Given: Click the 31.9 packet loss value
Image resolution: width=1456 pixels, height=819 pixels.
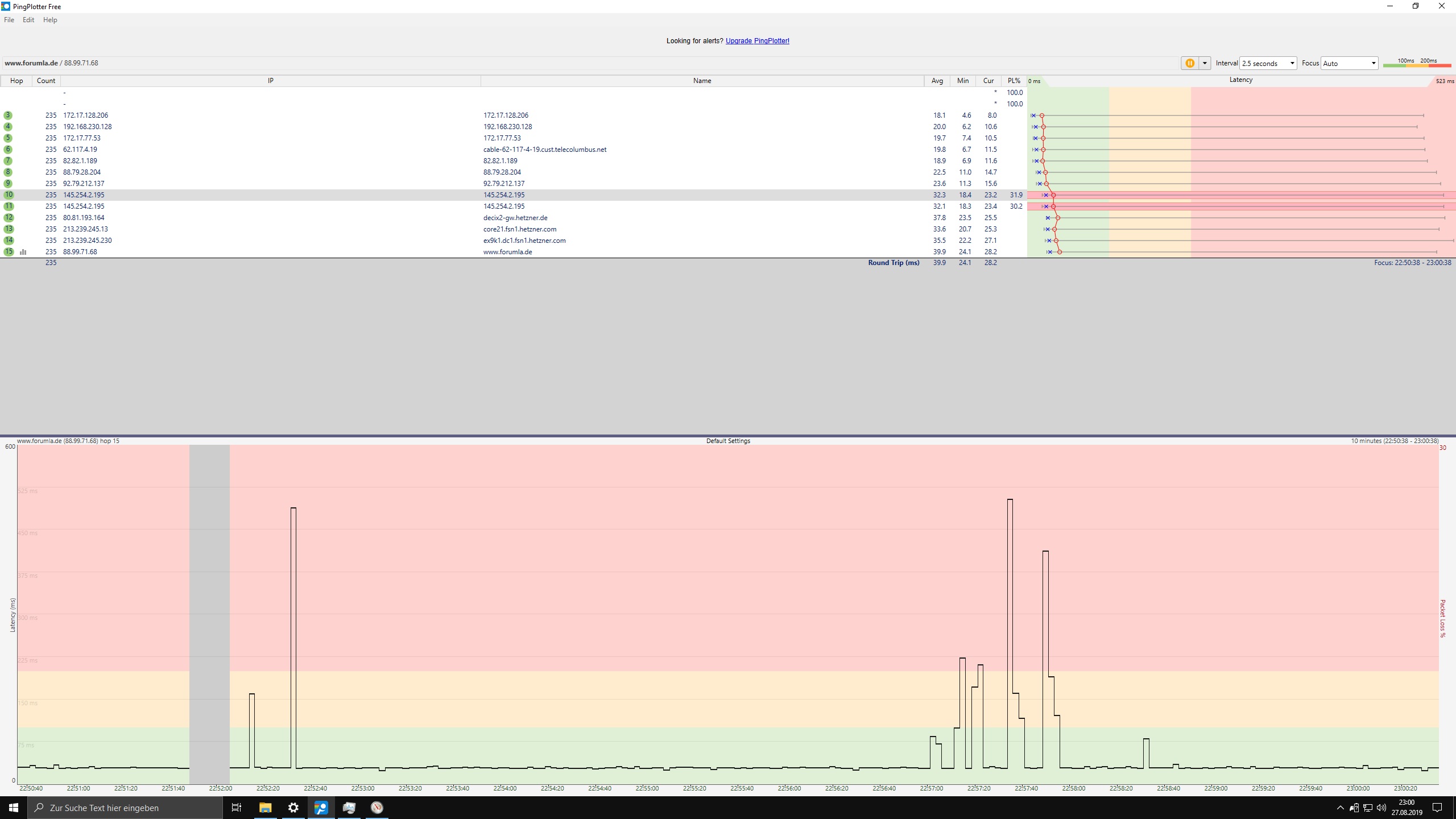Looking at the screenshot, I should (x=1016, y=195).
